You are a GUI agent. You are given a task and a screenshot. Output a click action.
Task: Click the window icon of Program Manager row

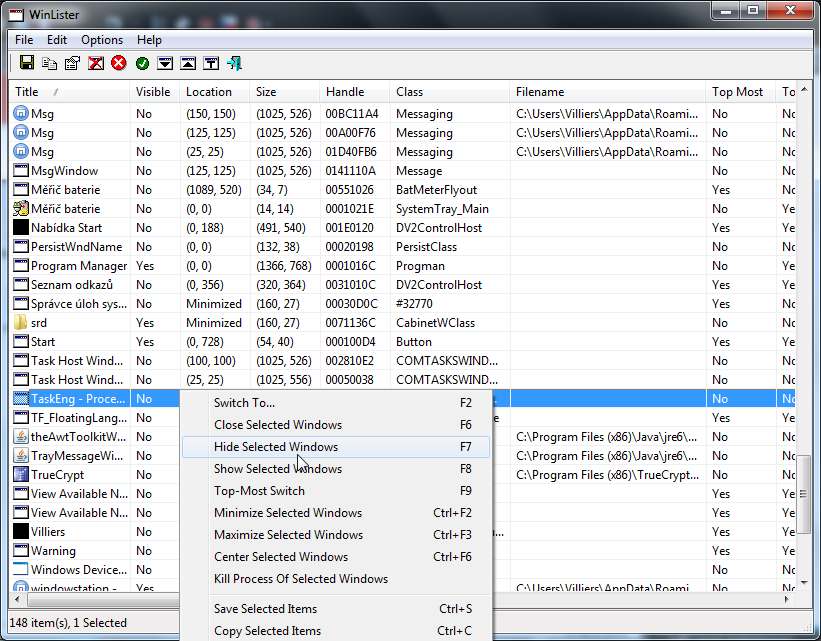point(20,266)
